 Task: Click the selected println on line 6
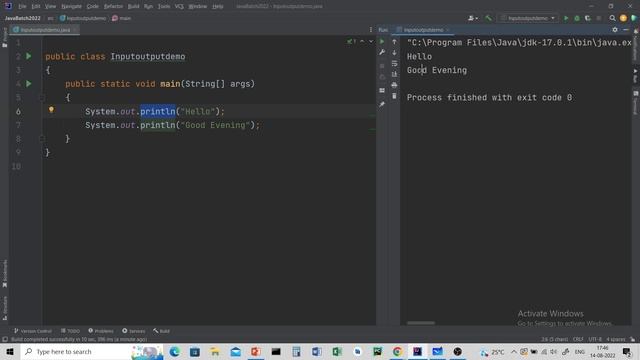[158, 111]
